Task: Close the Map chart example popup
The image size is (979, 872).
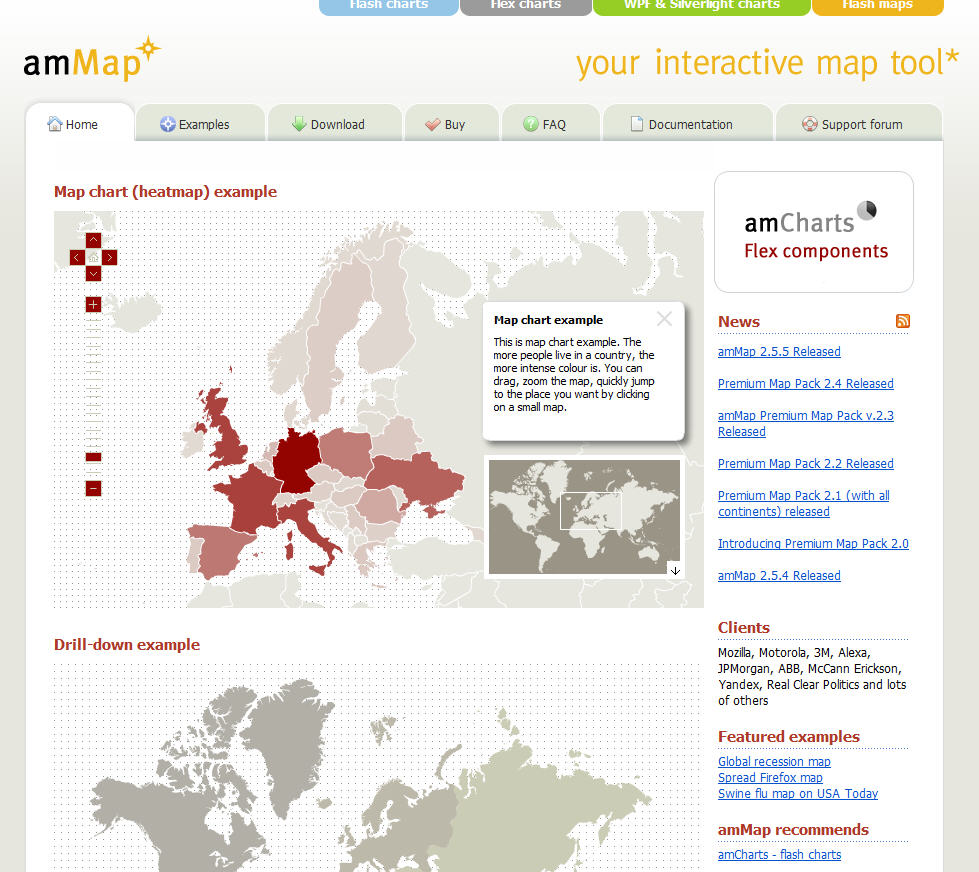Action: click(664, 319)
